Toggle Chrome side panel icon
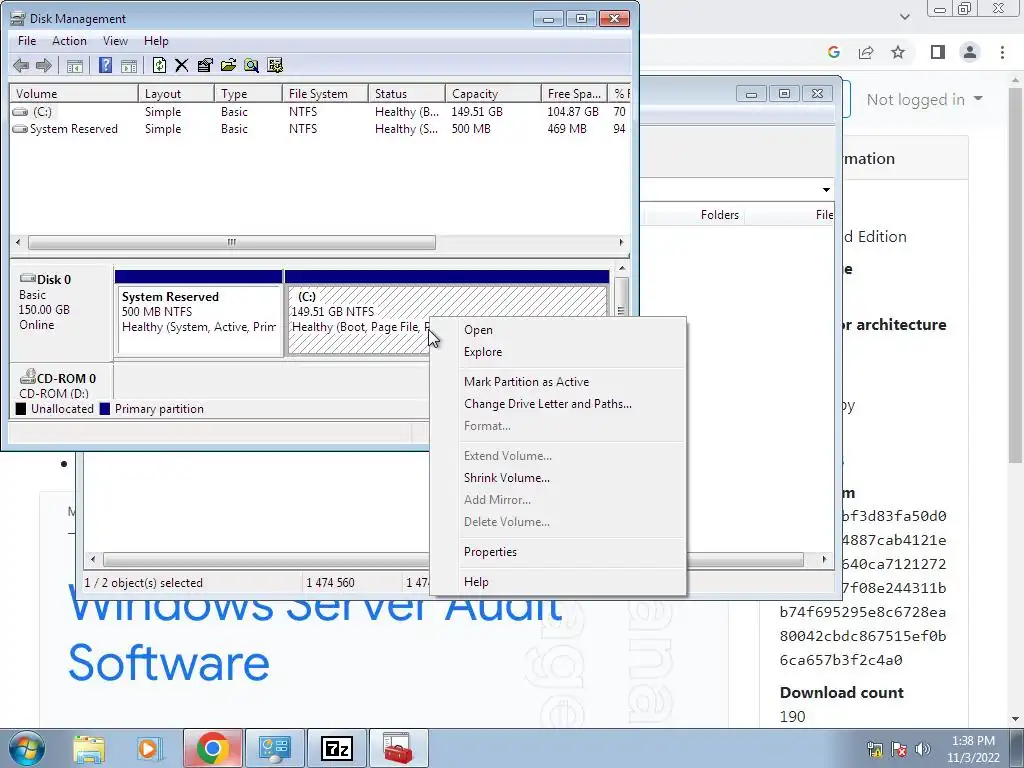1024x768 pixels. 938,52
